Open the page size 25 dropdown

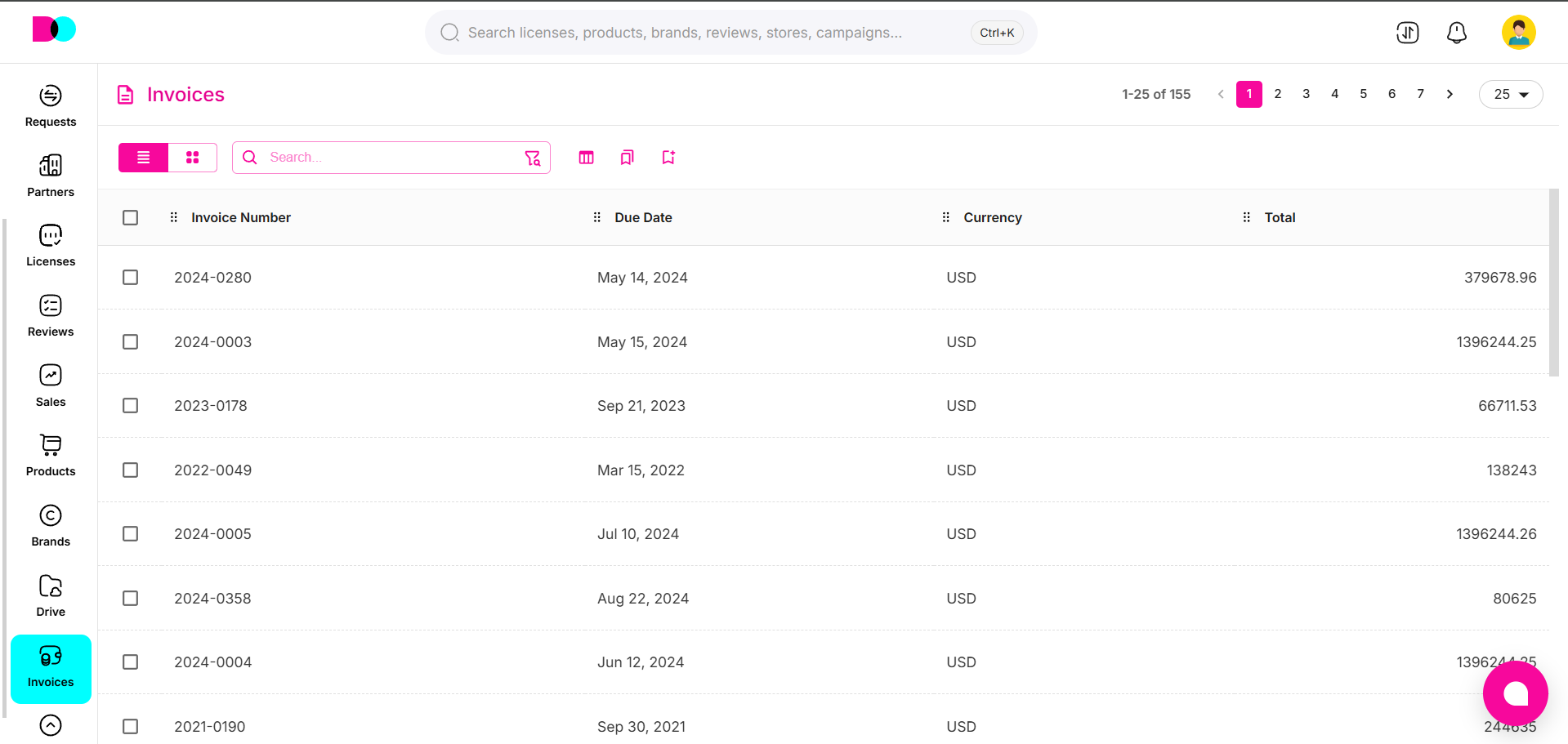click(1511, 95)
